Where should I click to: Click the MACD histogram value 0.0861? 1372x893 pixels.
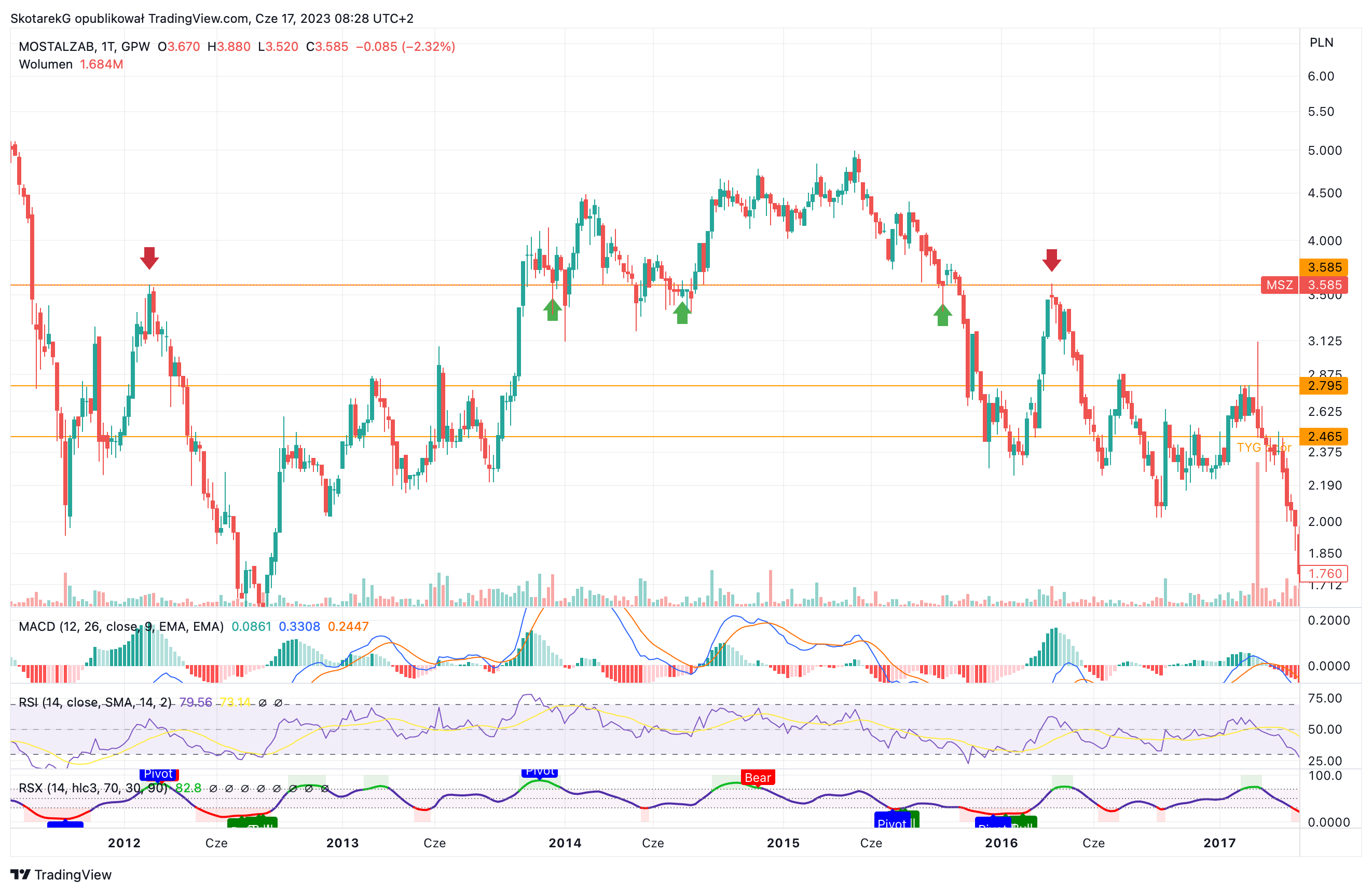(x=251, y=627)
